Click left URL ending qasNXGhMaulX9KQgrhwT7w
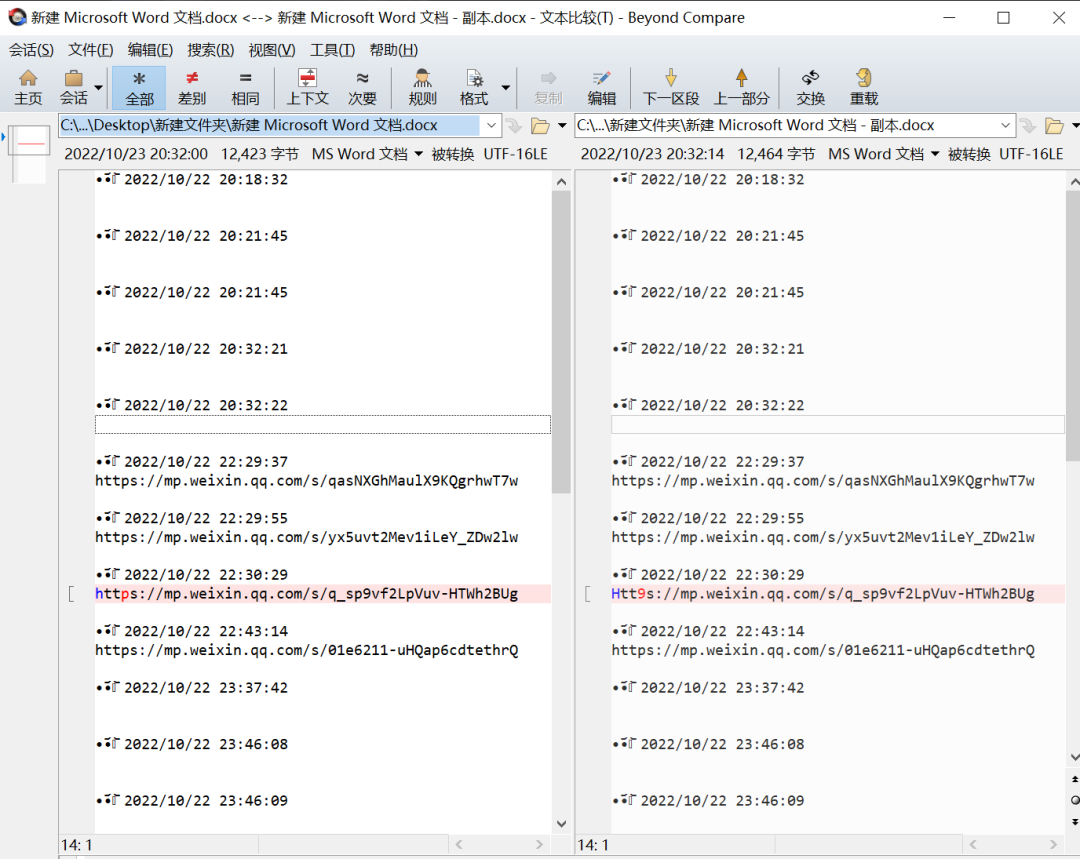The width and height of the screenshot is (1080, 859). [x=307, y=481]
